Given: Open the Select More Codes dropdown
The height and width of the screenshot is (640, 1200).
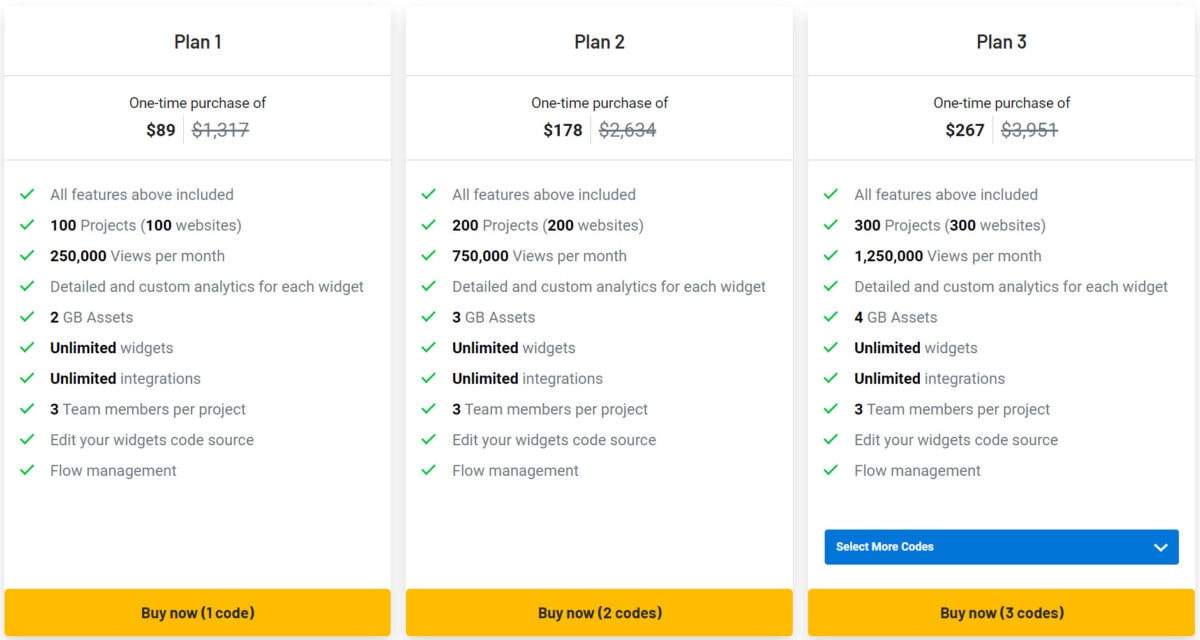Looking at the screenshot, I should point(1000,547).
